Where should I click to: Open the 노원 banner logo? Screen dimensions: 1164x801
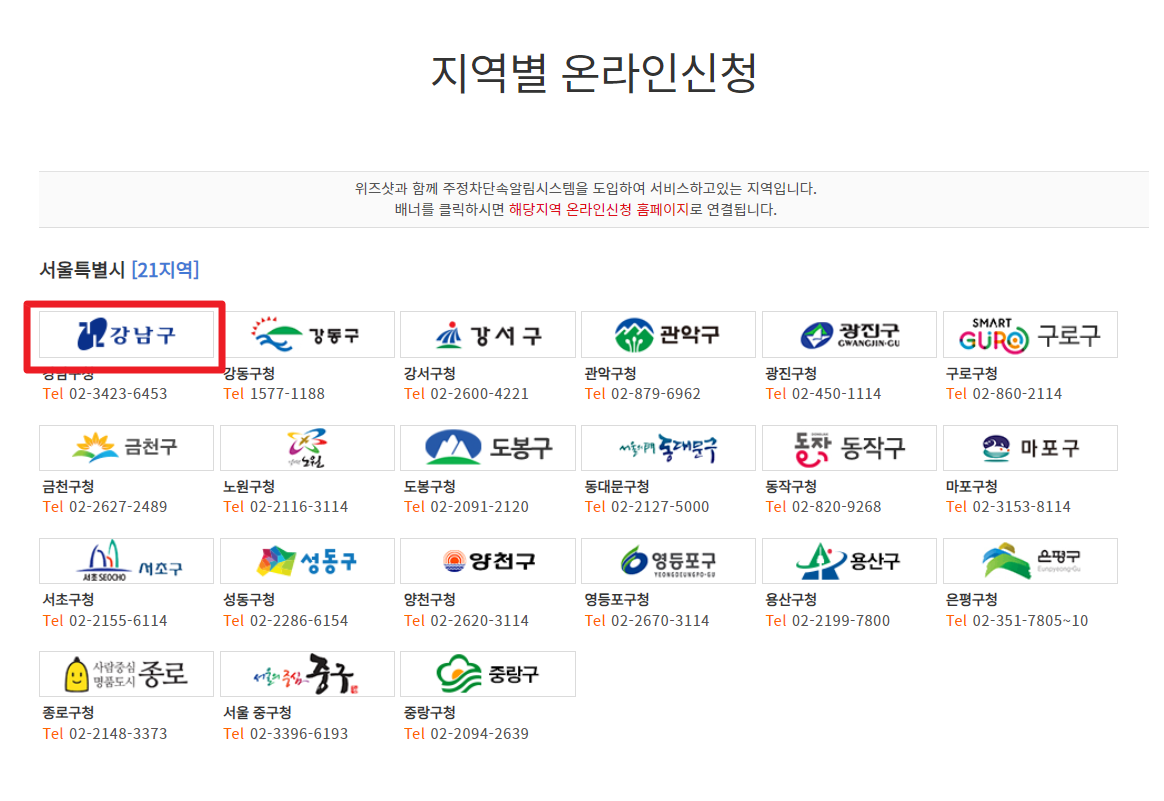307,448
